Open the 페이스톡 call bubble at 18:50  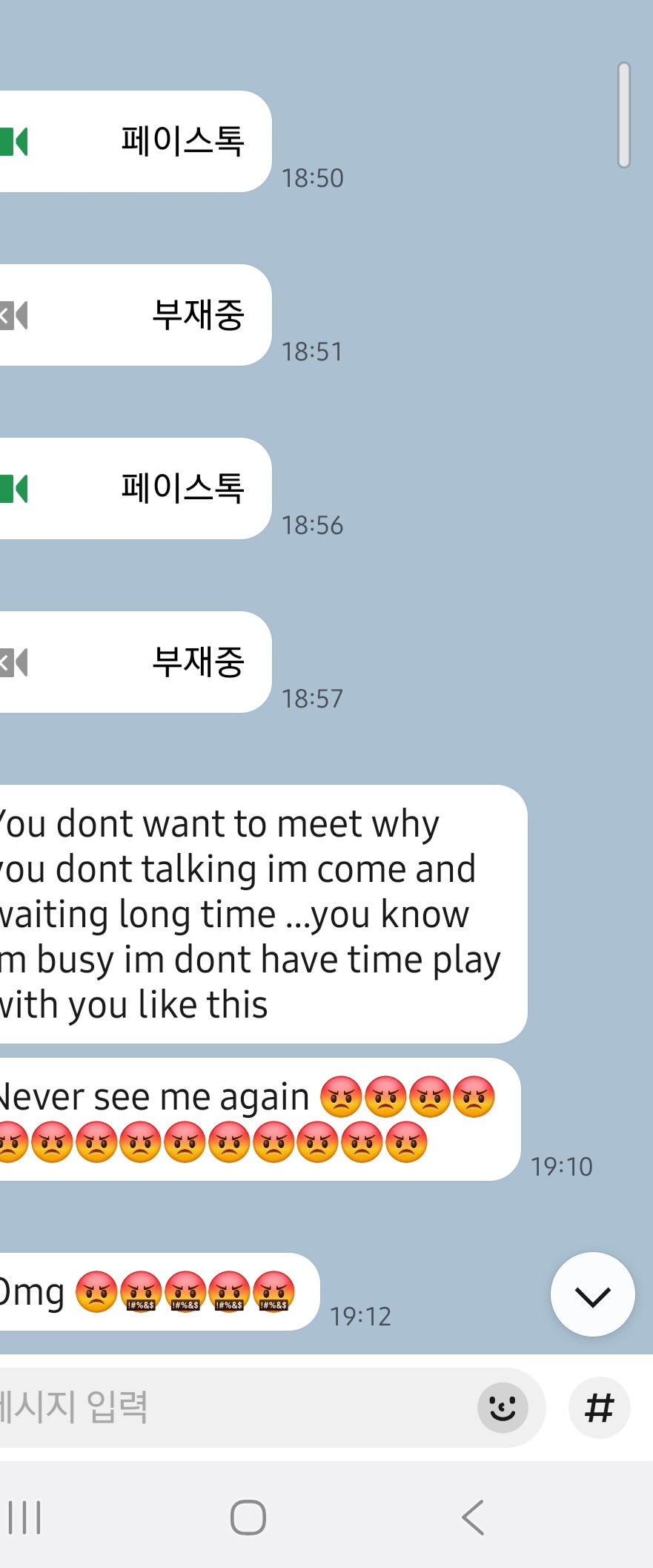click(x=136, y=142)
